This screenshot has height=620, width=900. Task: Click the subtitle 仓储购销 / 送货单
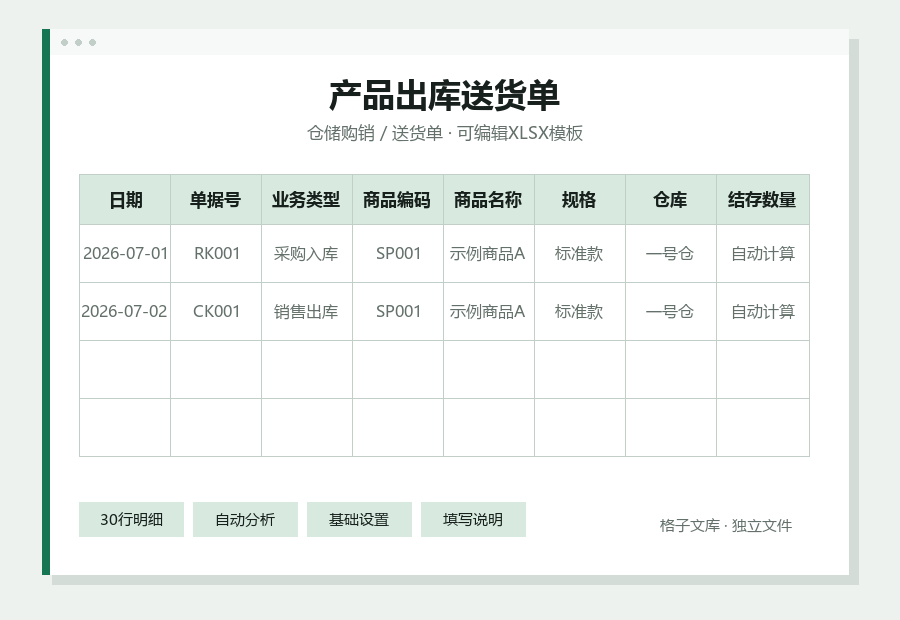(x=375, y=133)
